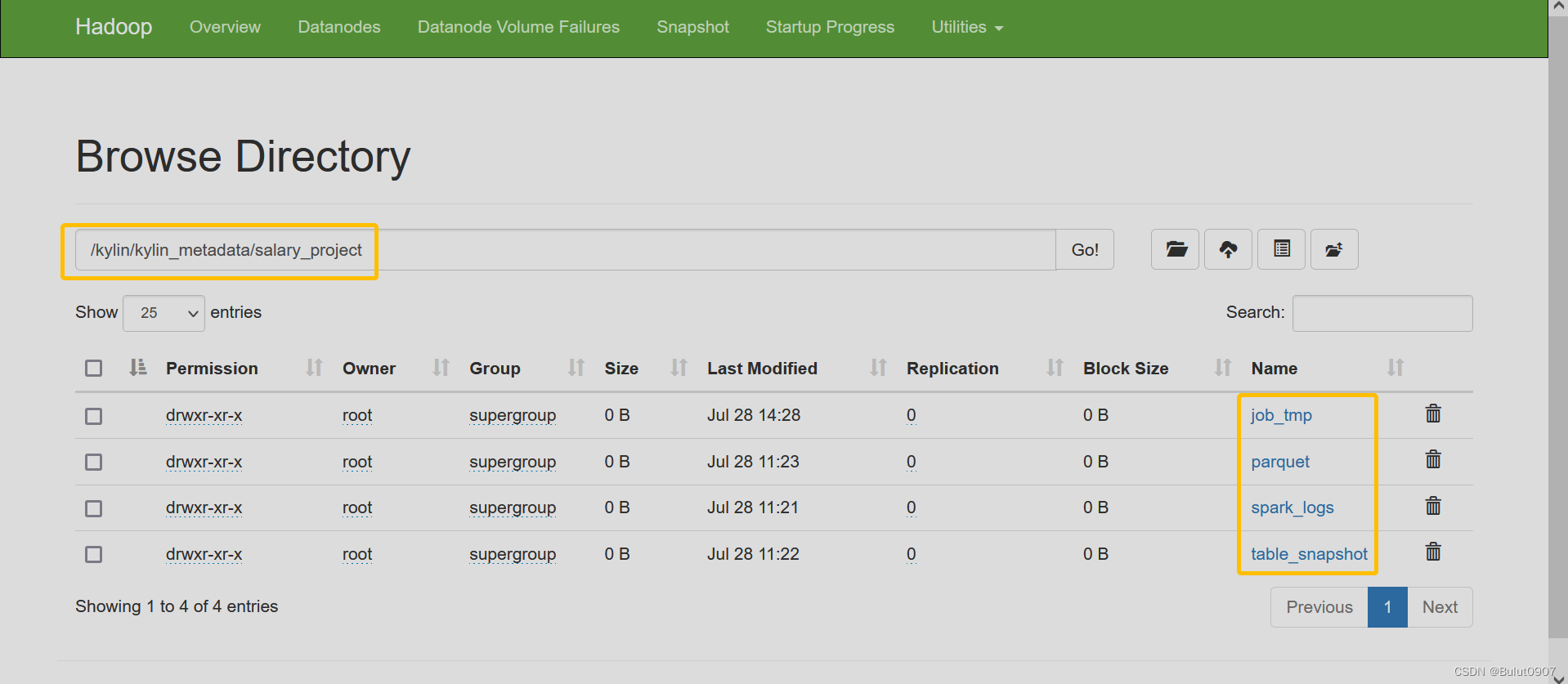Click the root owner of parquet row
Screen dimensions: 1568x684
coord(357,462)
